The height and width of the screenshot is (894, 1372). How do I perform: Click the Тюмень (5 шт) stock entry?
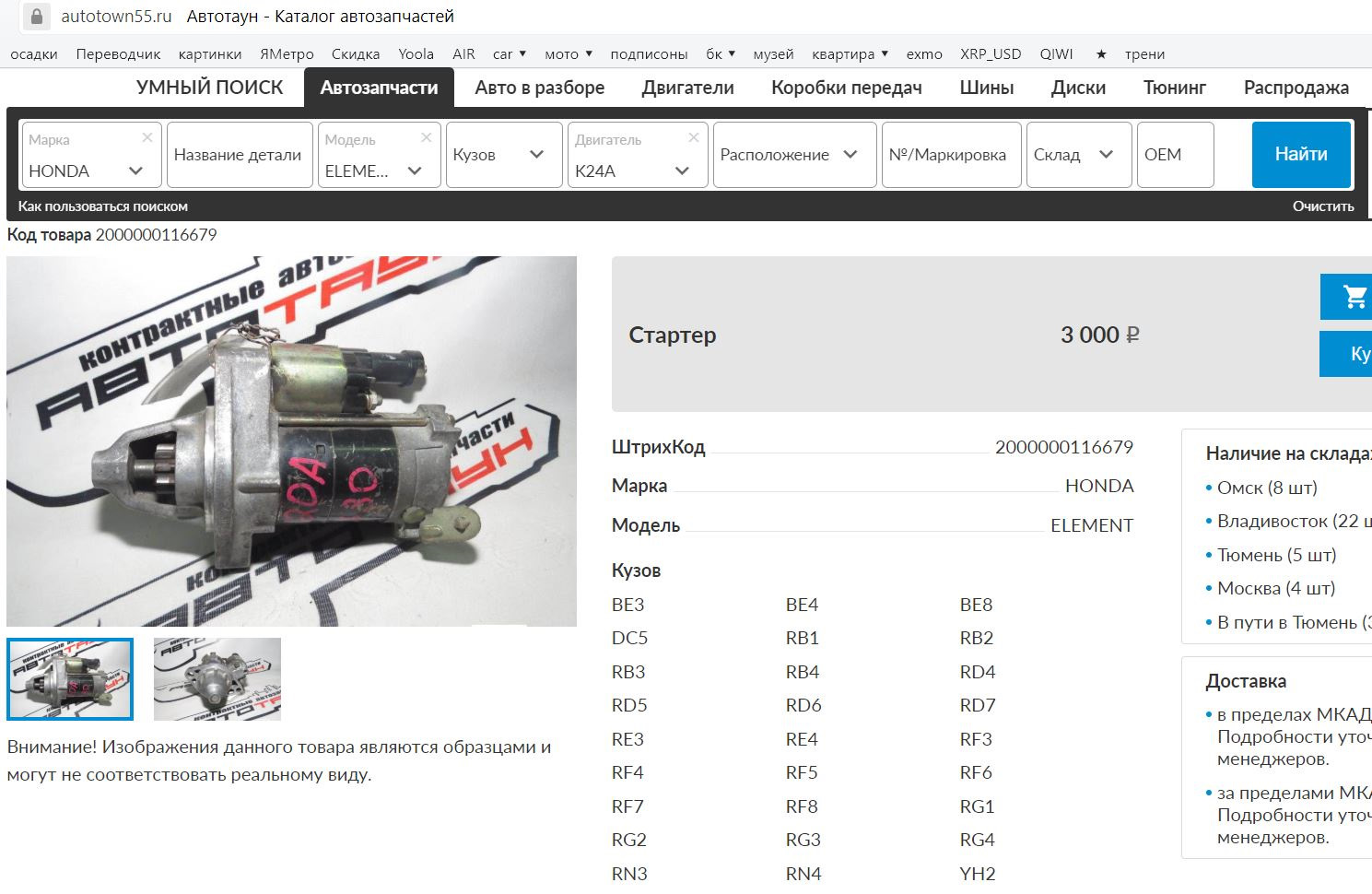[1276, 555]
